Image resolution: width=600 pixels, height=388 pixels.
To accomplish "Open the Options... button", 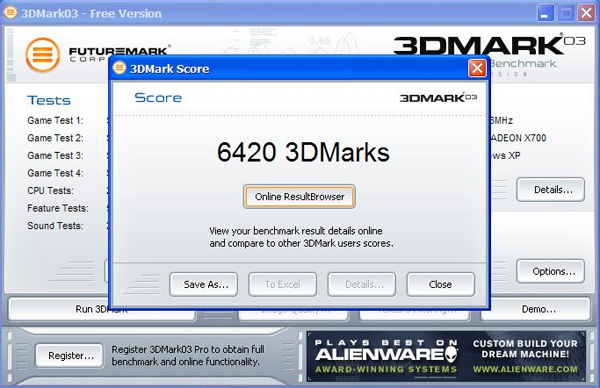I will (551, 271).
